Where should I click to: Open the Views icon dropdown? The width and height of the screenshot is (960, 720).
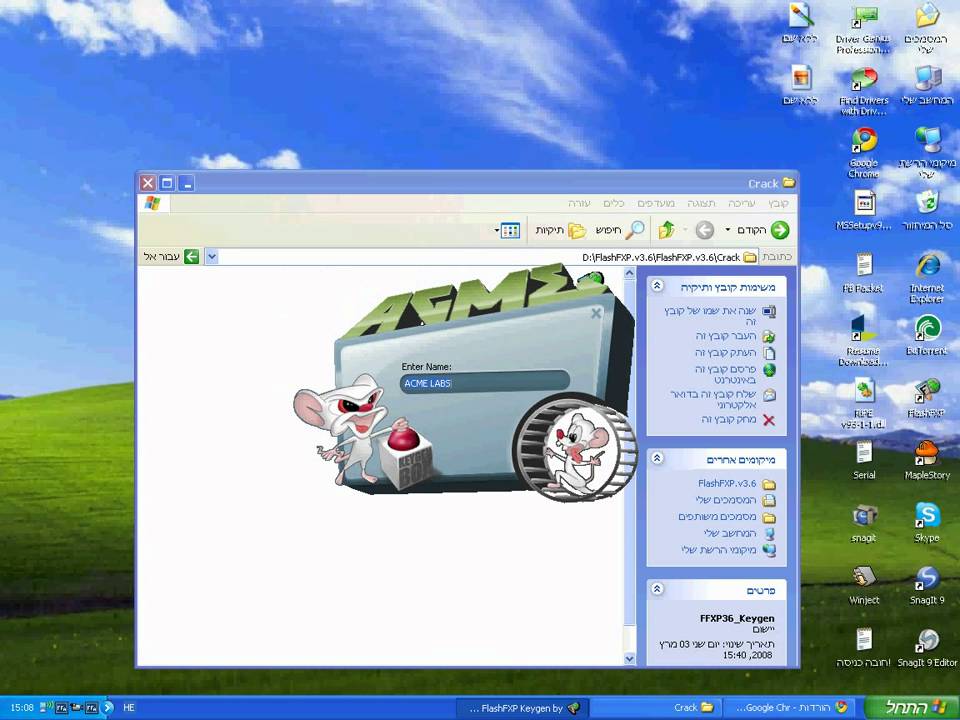point(507,230)
